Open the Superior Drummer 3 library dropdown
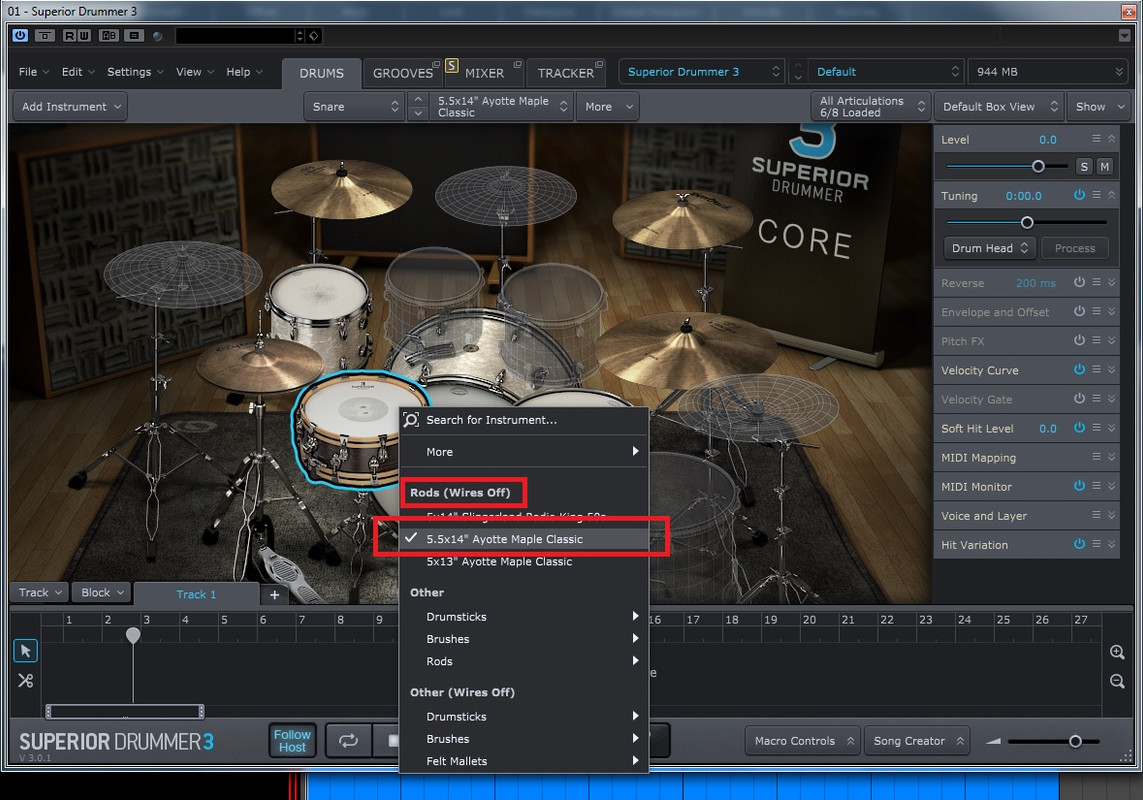 click(702, 71)
